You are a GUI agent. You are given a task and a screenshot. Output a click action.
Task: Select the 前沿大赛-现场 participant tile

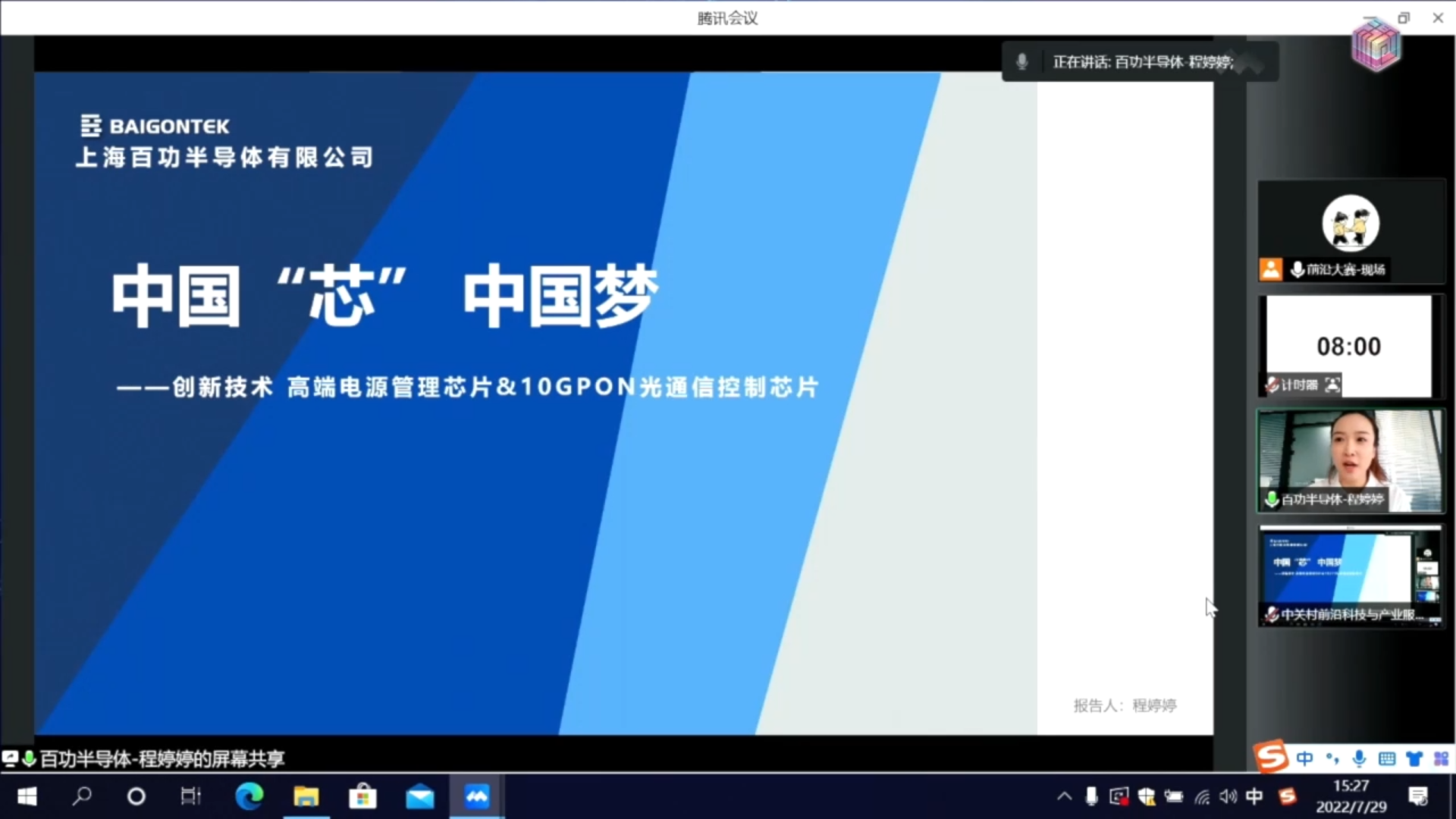coord(1351,231)
